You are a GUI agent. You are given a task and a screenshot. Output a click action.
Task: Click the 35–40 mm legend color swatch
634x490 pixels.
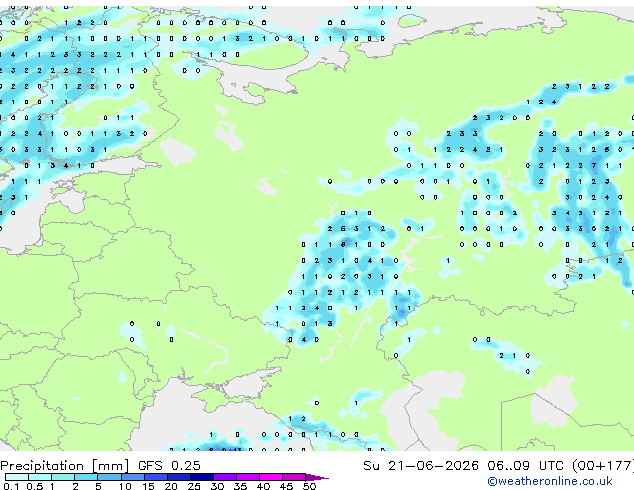[x=248, y=477]
